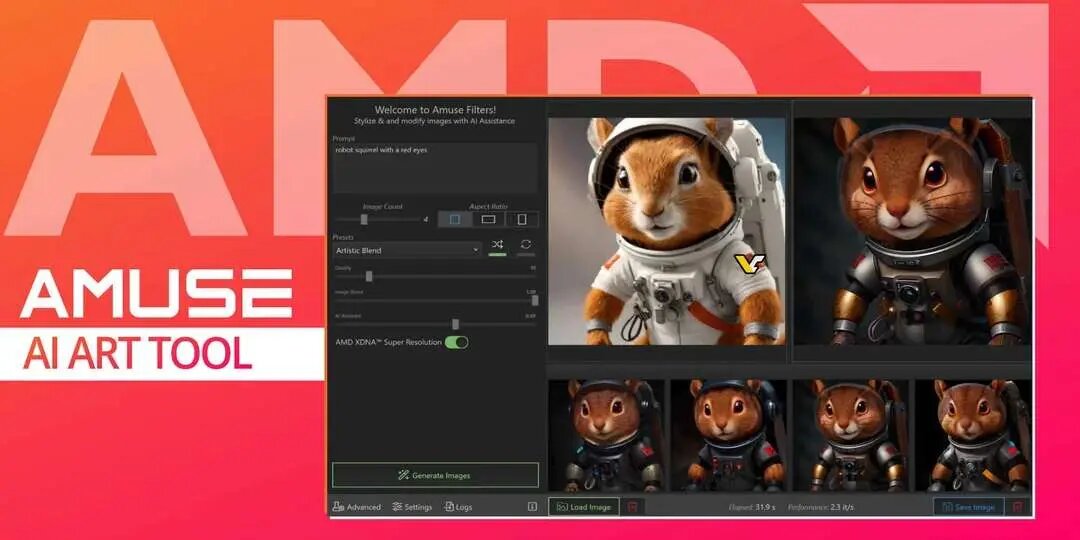Open the Advanced options
The width and height of the screenshot is (1080, 540).
pyautogui.click(x=356, y=507)
